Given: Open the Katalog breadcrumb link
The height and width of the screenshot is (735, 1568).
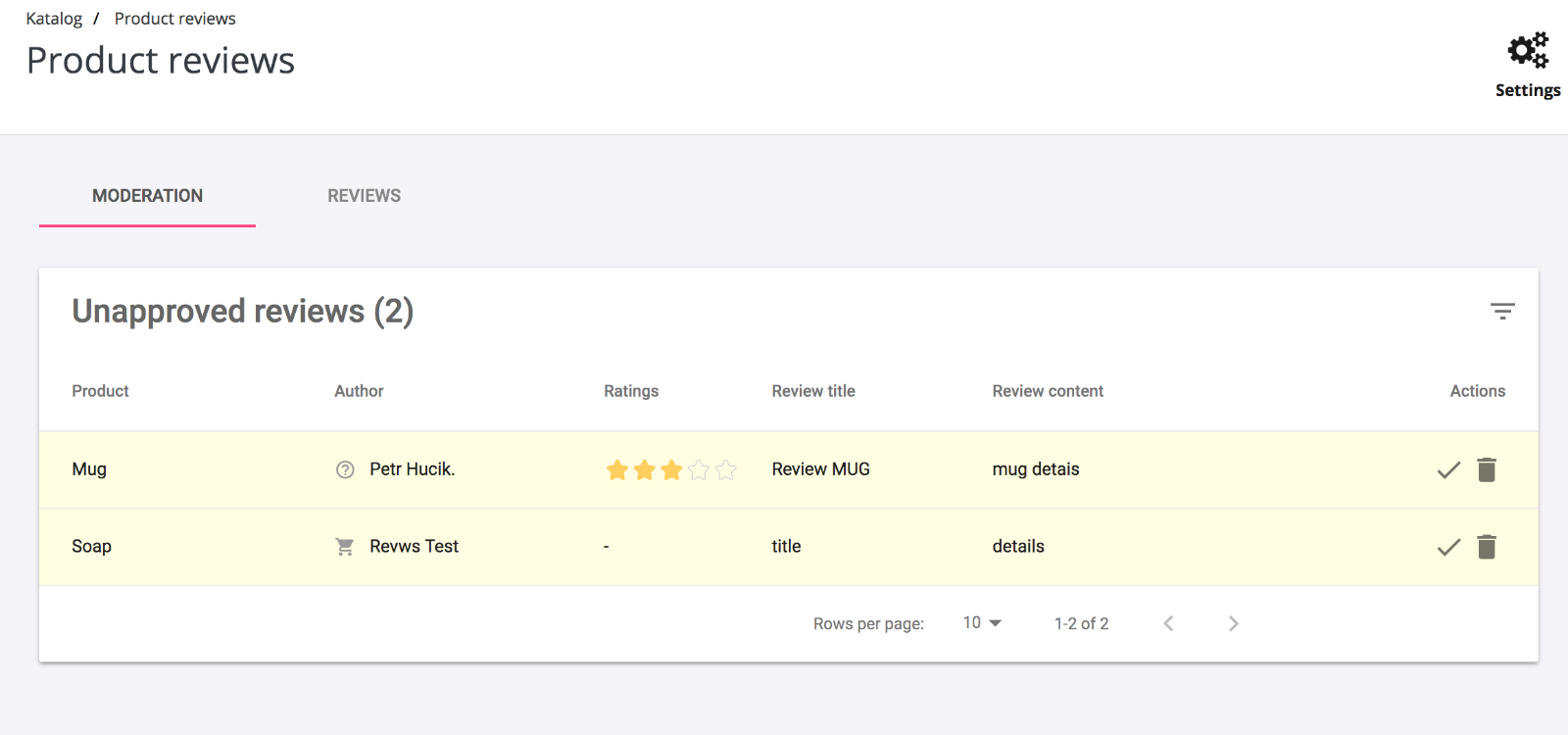Looking at the screenshot, I should (x=54, y=19).
